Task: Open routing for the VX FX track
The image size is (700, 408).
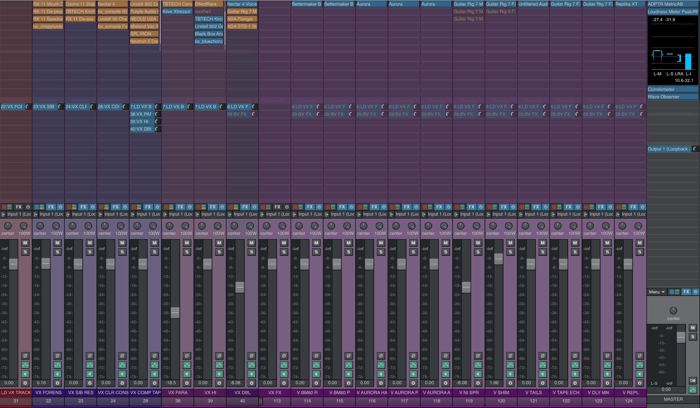Action: 284,365
